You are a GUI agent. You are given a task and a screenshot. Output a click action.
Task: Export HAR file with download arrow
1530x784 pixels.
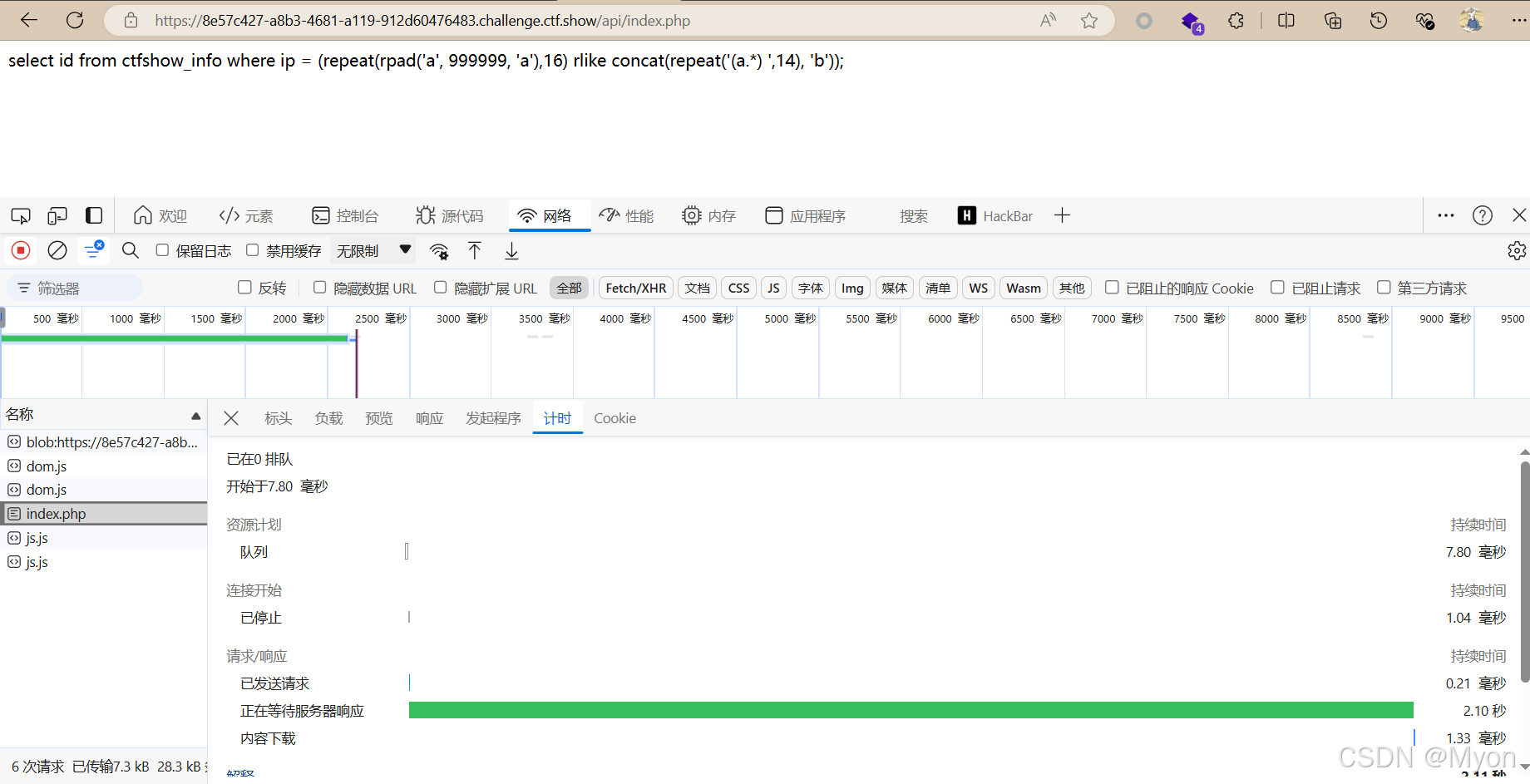pyautogui.click(x=511, y=250)
